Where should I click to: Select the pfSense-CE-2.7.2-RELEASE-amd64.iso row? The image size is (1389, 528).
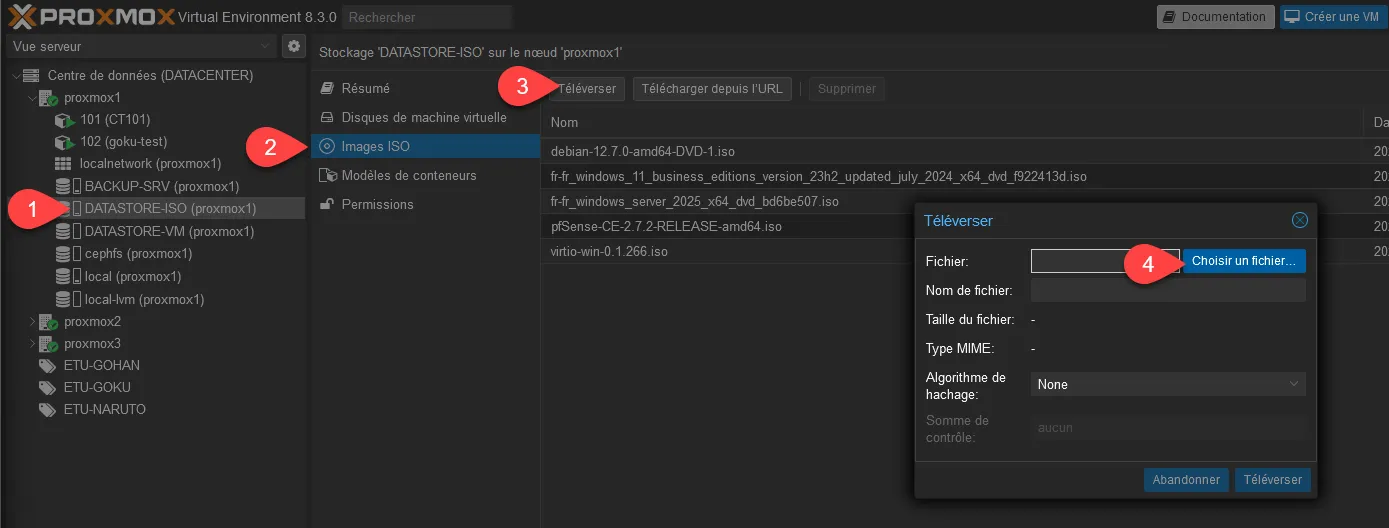pos(666,227)
